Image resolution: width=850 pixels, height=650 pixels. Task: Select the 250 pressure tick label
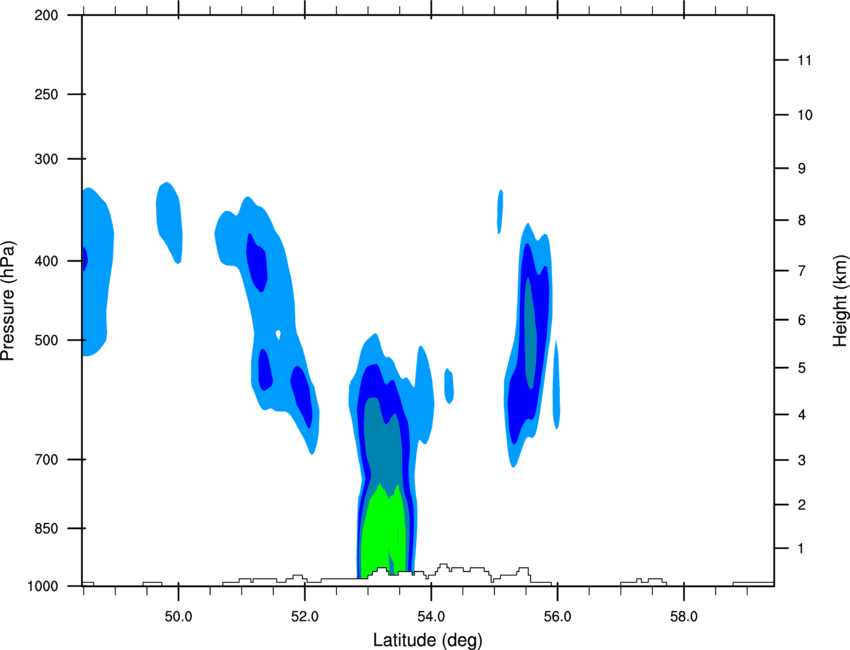click(x=46, y=94)
